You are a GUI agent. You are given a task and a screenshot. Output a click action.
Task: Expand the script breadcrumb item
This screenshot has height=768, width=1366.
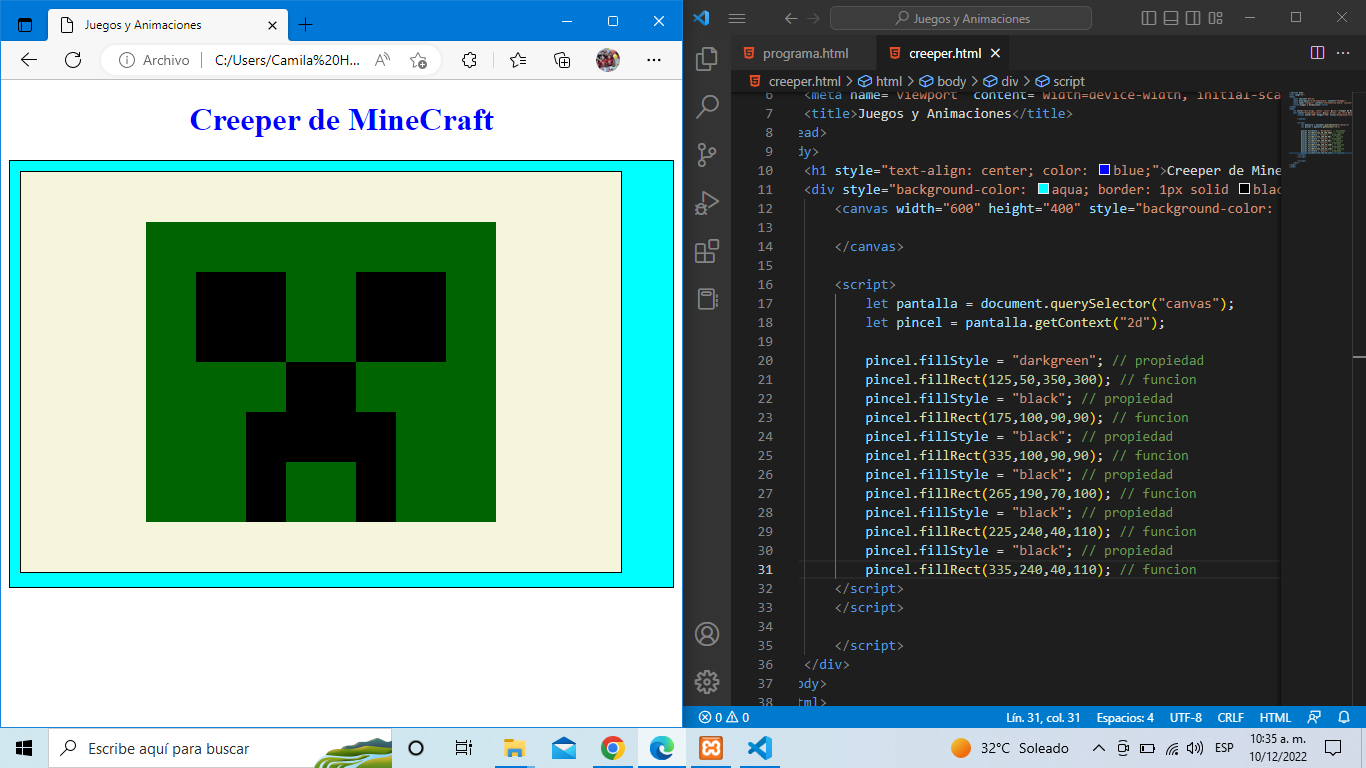1061,81
